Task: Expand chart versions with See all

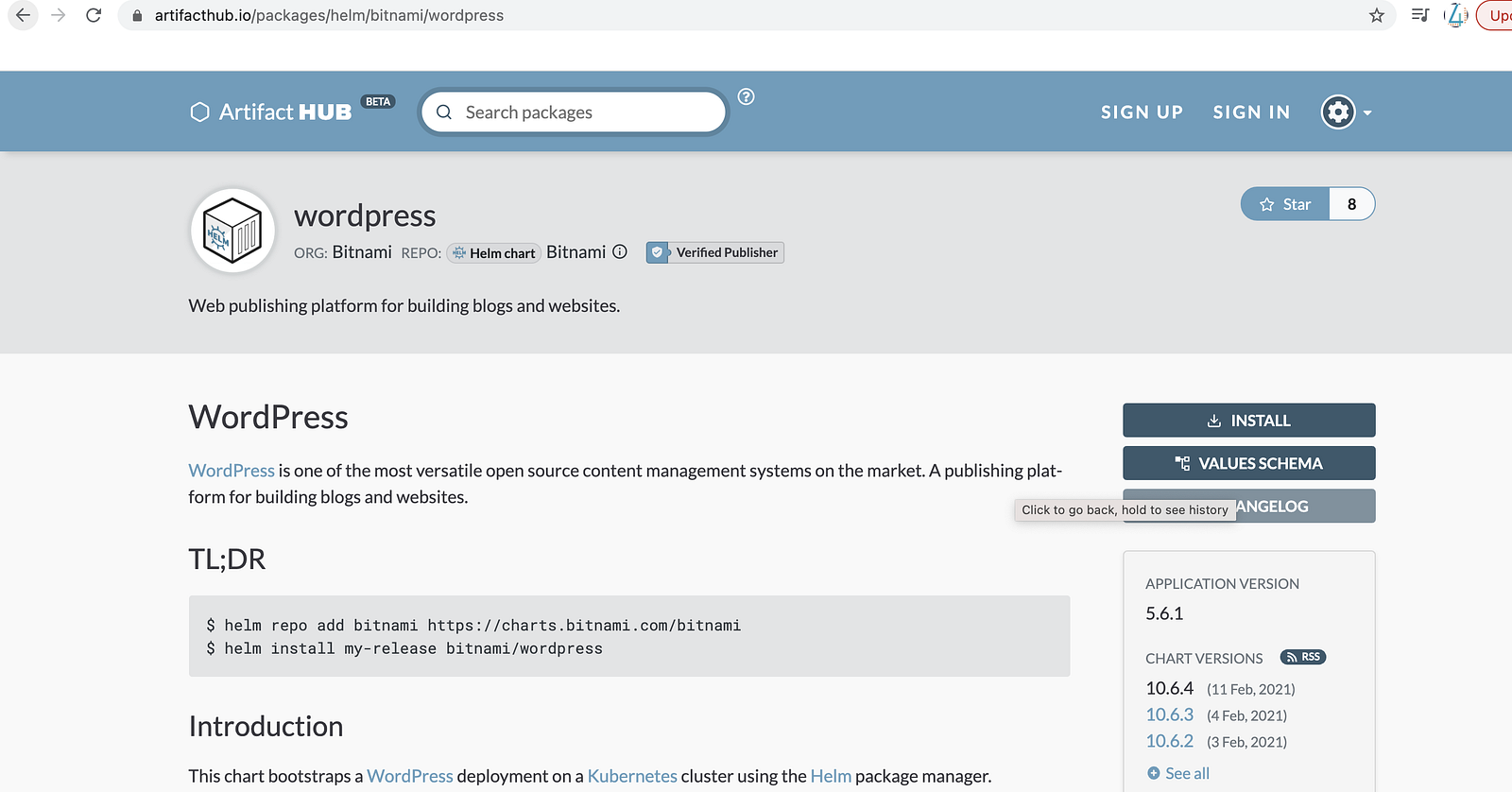Action: [1177, 773]
